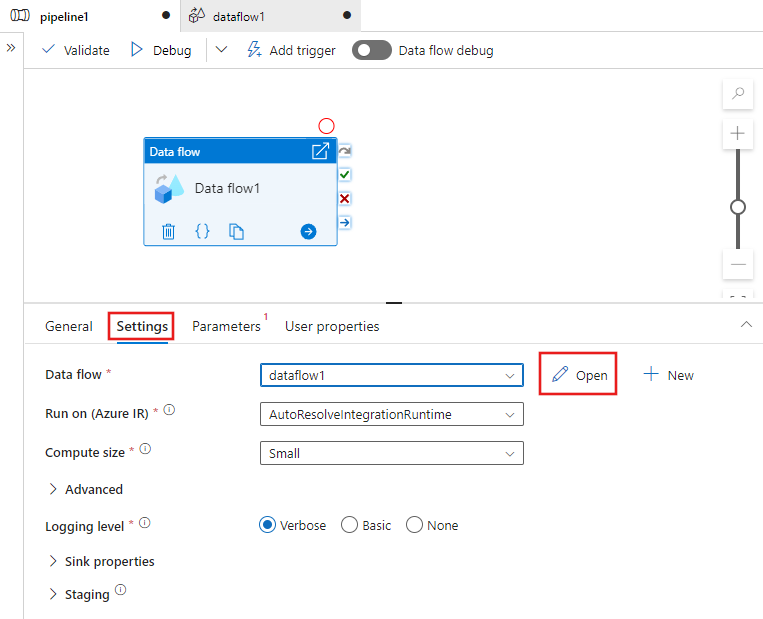
Task: Open the User properties tab
Action: pyautogui.click(x=332, y=327)
